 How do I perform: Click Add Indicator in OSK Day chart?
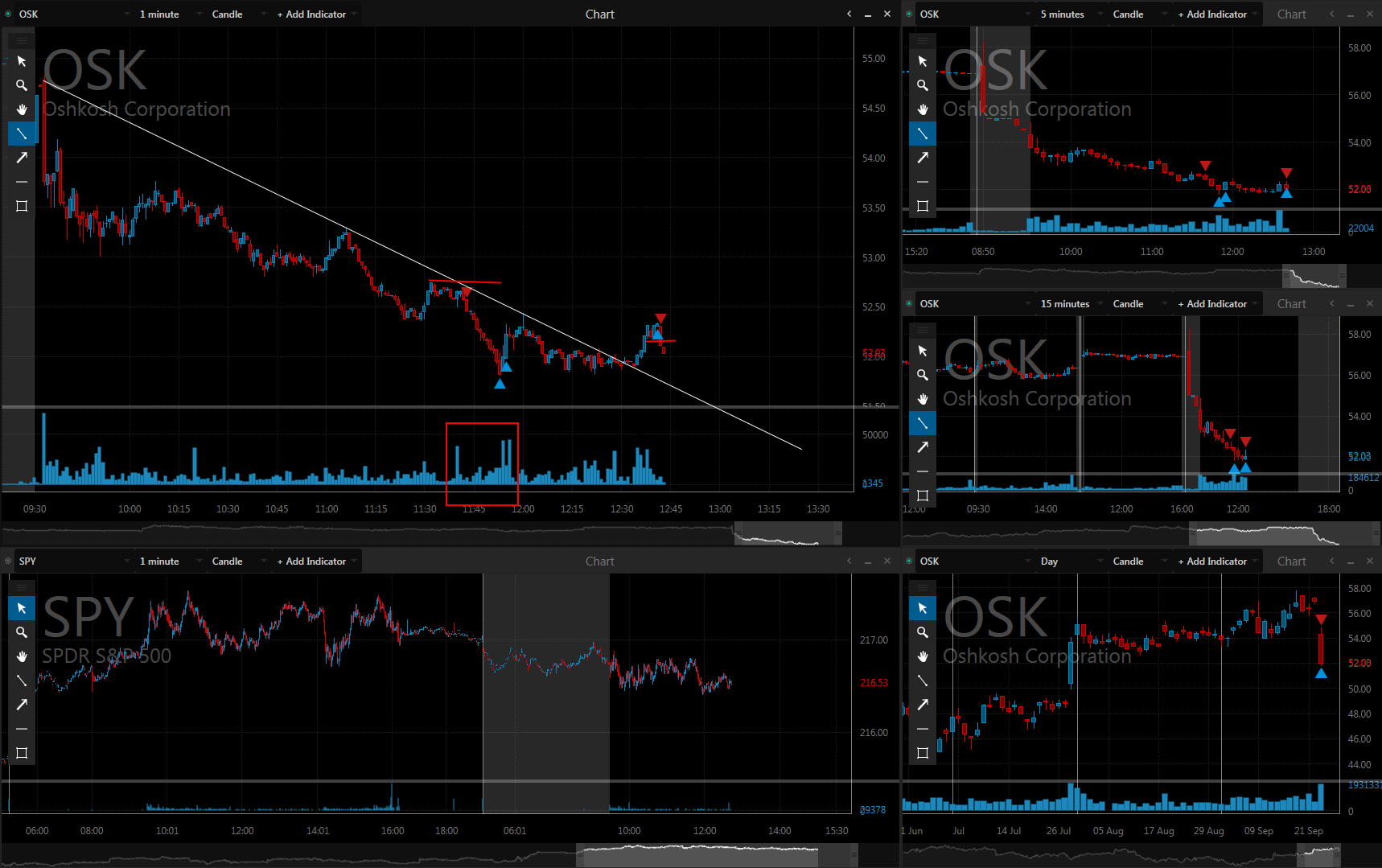[x=1216, y=561]
